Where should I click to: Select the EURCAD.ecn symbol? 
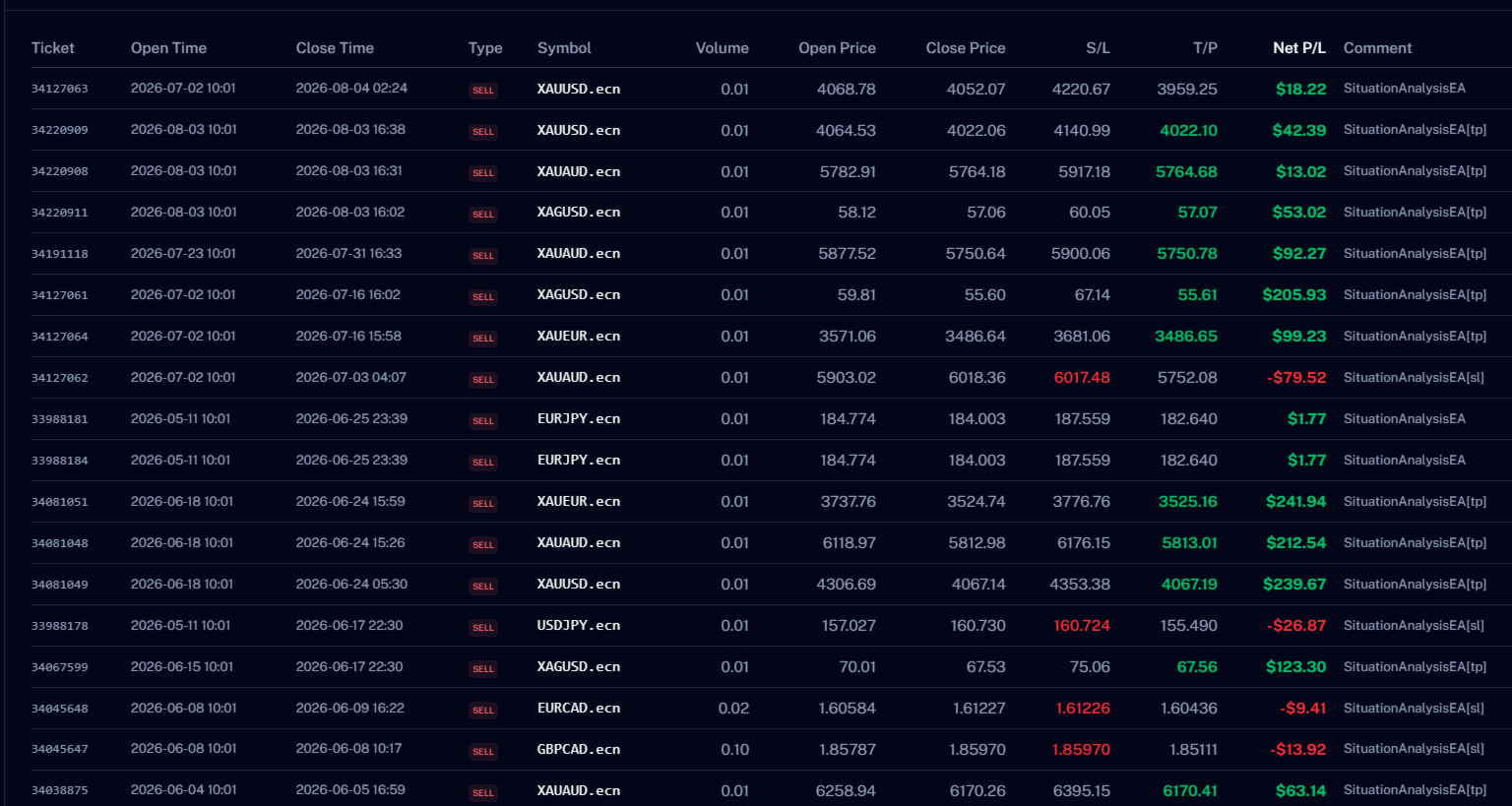point(579,709)
